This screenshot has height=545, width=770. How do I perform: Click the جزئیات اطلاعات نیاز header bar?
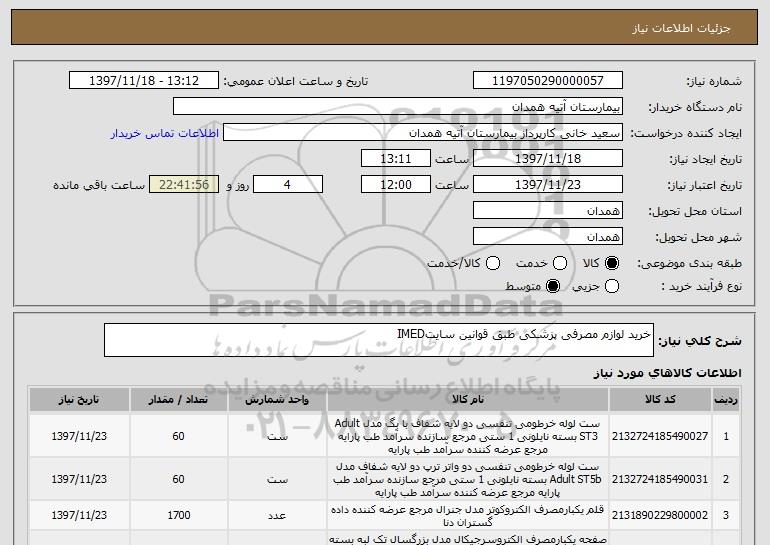pos(385,28)
